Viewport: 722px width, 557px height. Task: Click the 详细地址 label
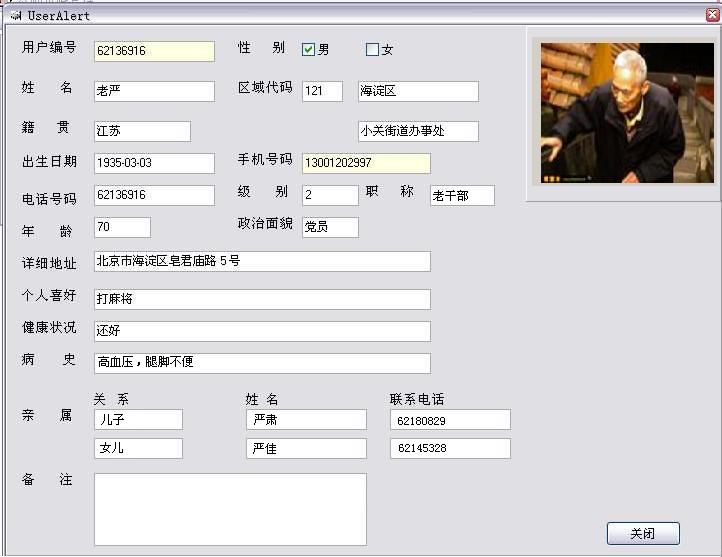pyautogui.click(x=49, y=263)
